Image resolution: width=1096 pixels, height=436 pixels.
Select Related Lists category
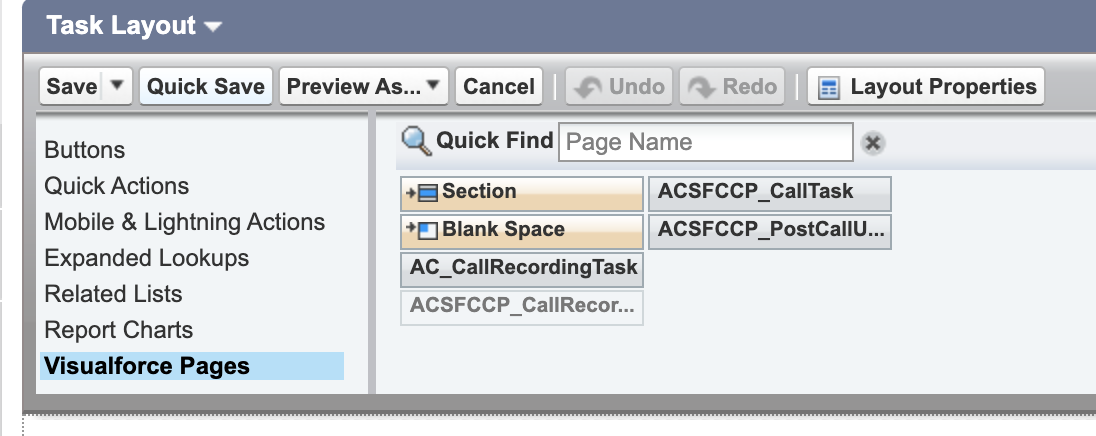pos(113,294)
